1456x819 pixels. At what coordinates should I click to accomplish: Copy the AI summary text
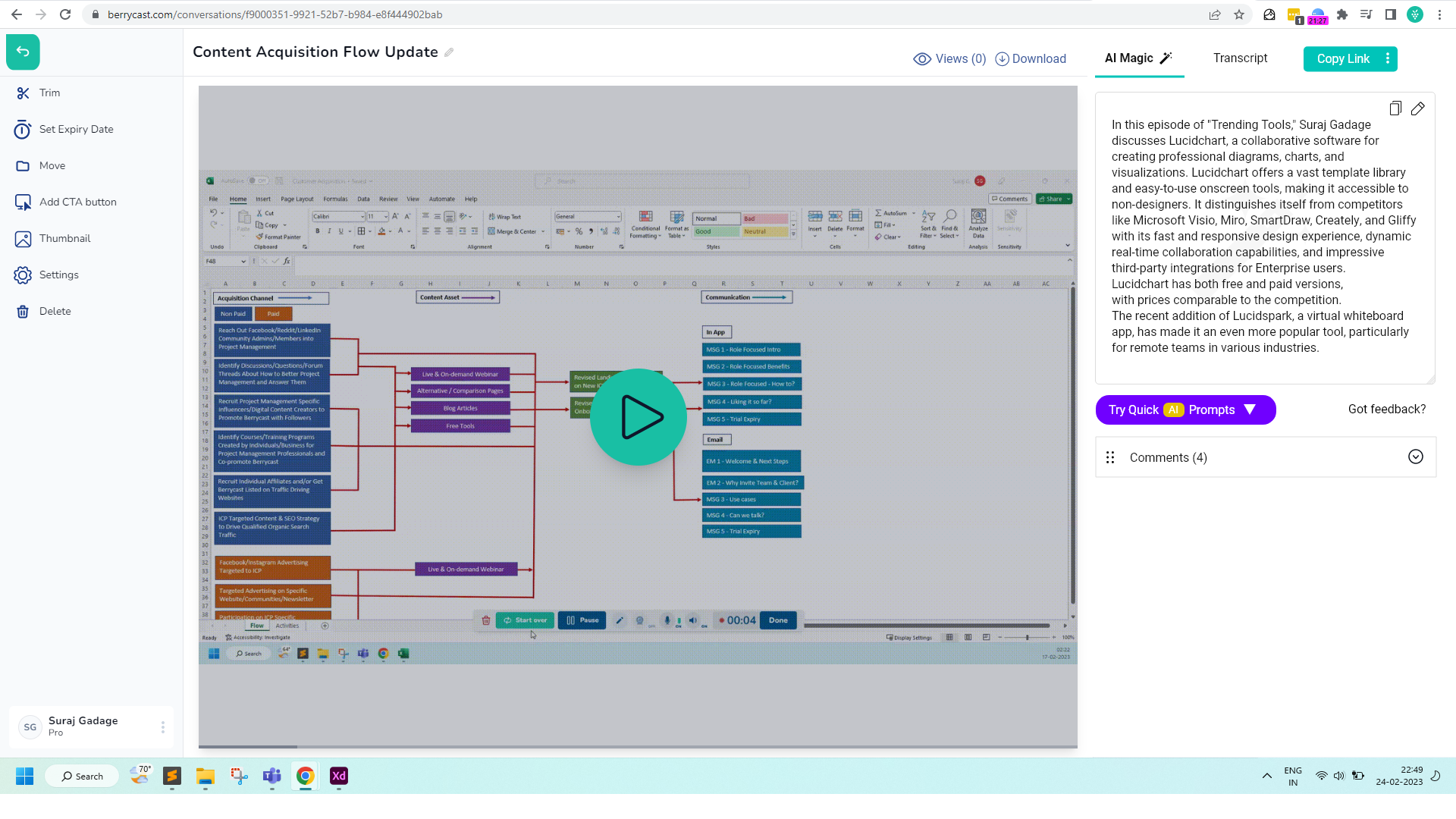[1395, 108]
